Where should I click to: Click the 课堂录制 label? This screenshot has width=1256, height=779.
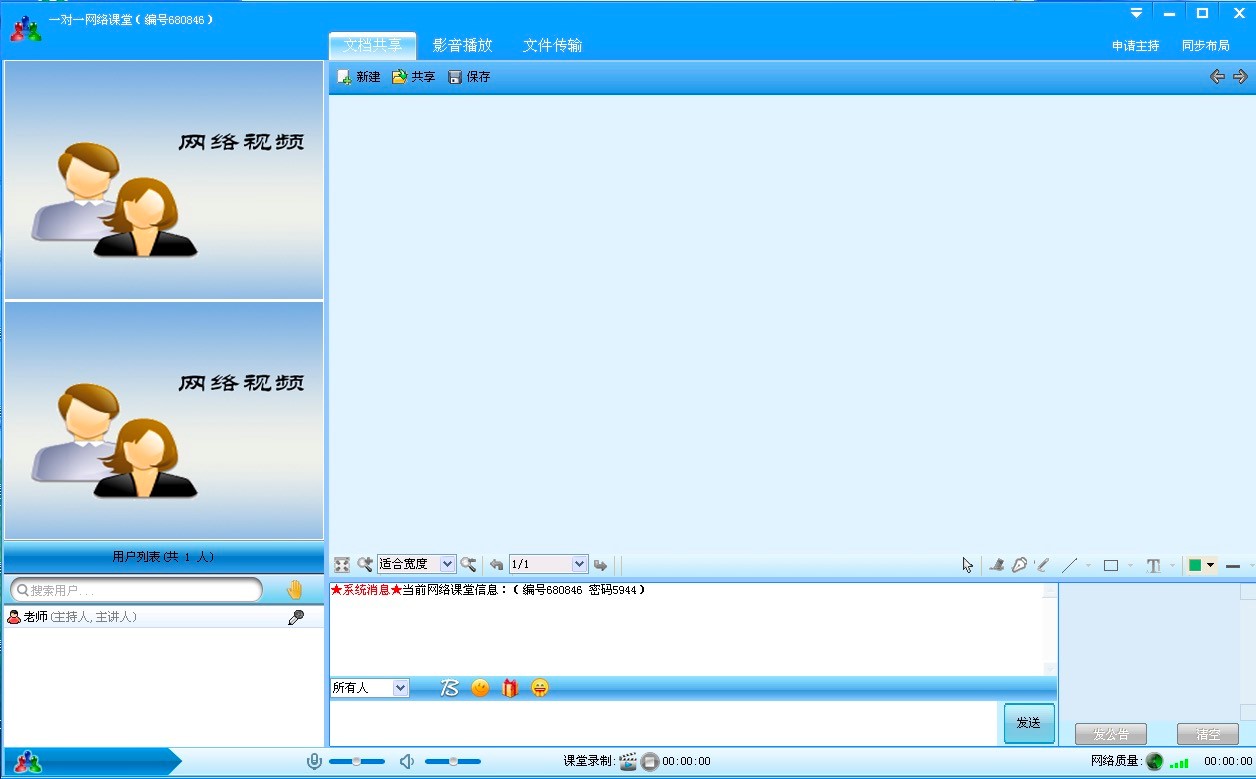click(x=589, y=762)
